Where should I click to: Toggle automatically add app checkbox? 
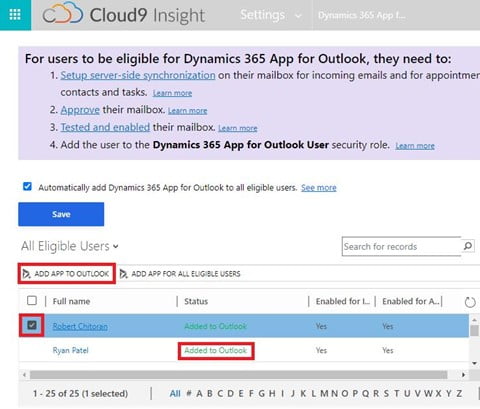pos(27,186)
